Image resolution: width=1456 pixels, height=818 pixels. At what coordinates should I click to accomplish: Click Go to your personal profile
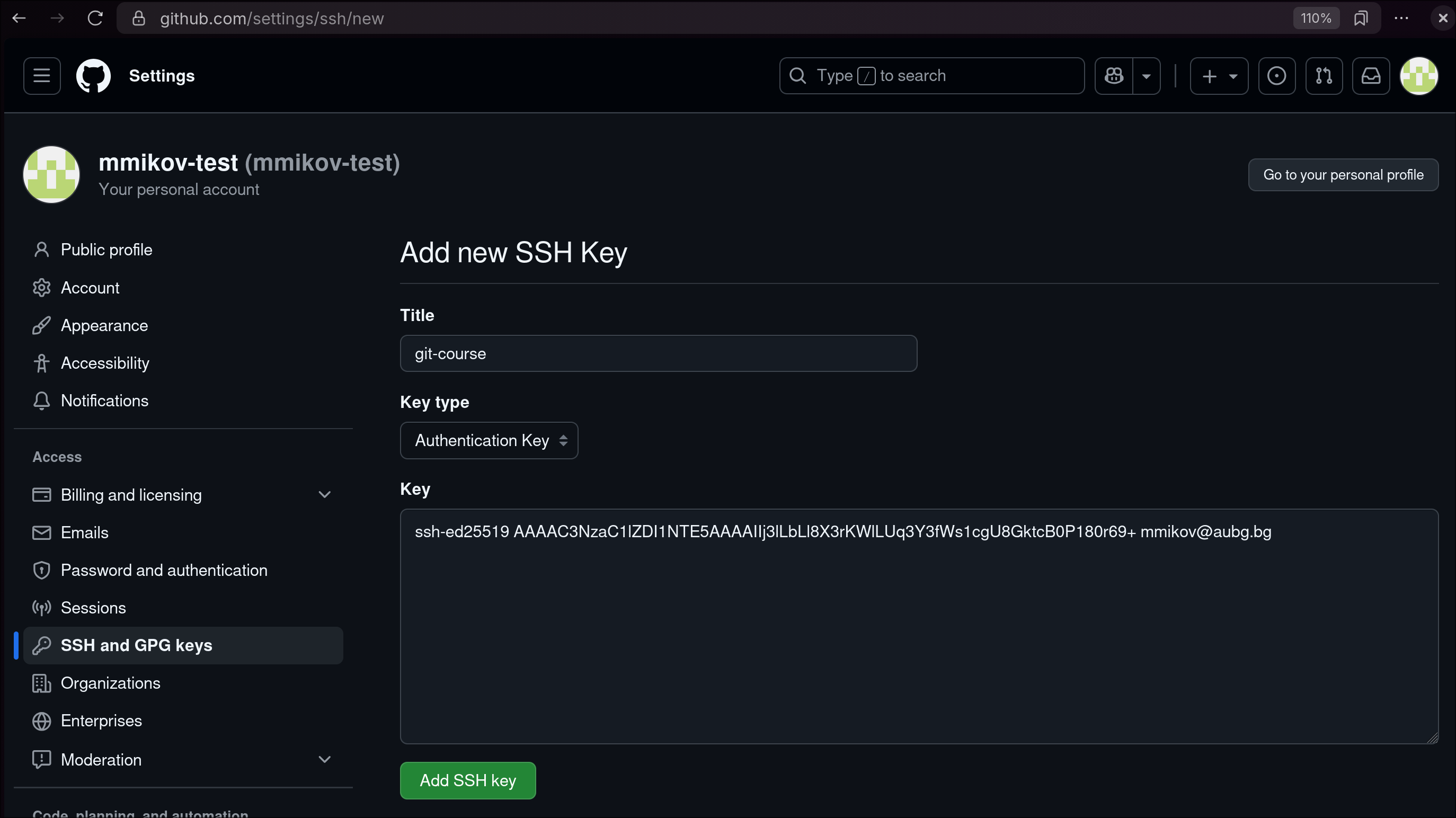coord(1343,175)
